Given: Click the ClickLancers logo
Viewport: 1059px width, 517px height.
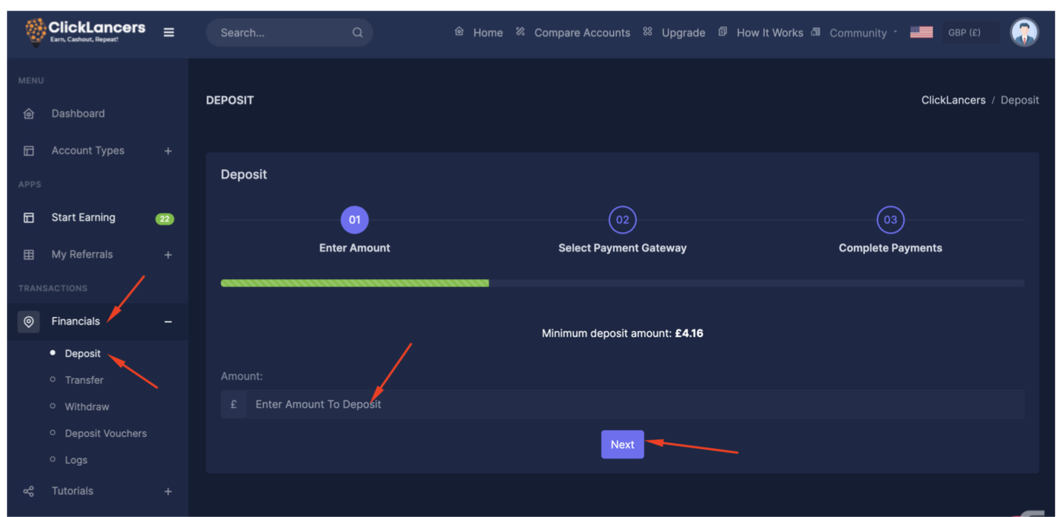Looking at the screenshot, I should 85,32.
